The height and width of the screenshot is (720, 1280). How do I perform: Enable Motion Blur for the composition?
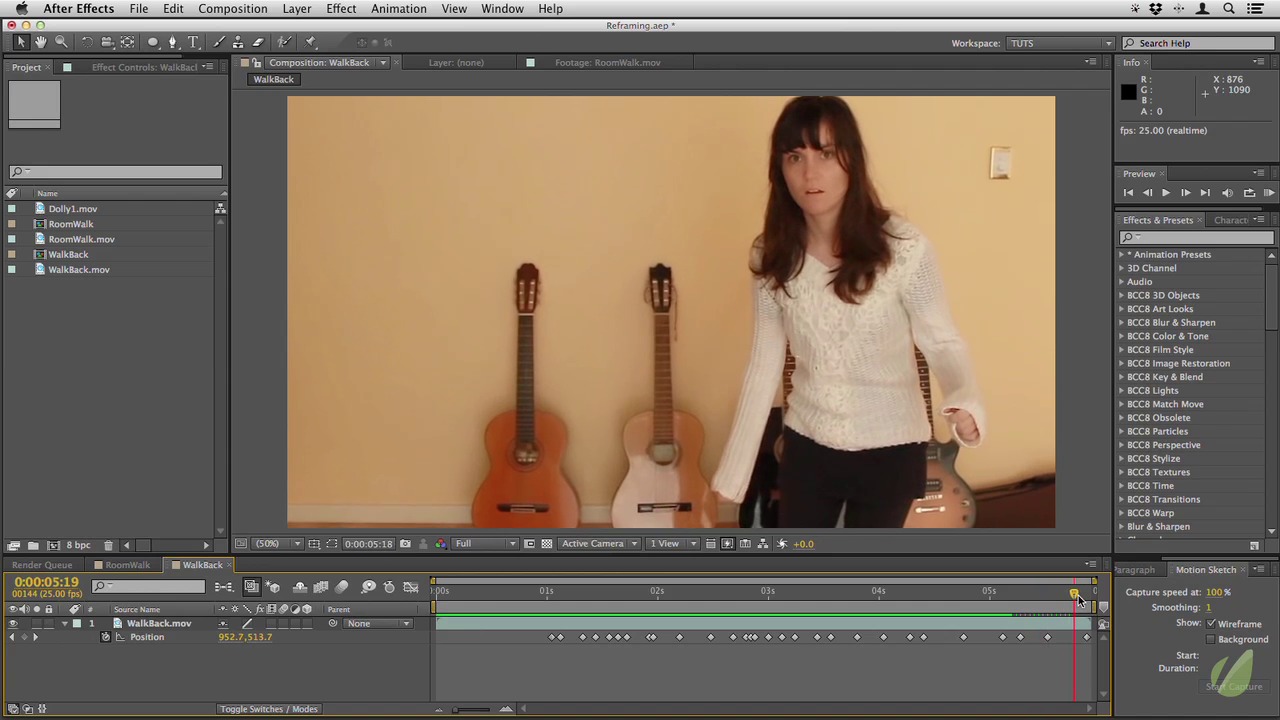[342, 587]
